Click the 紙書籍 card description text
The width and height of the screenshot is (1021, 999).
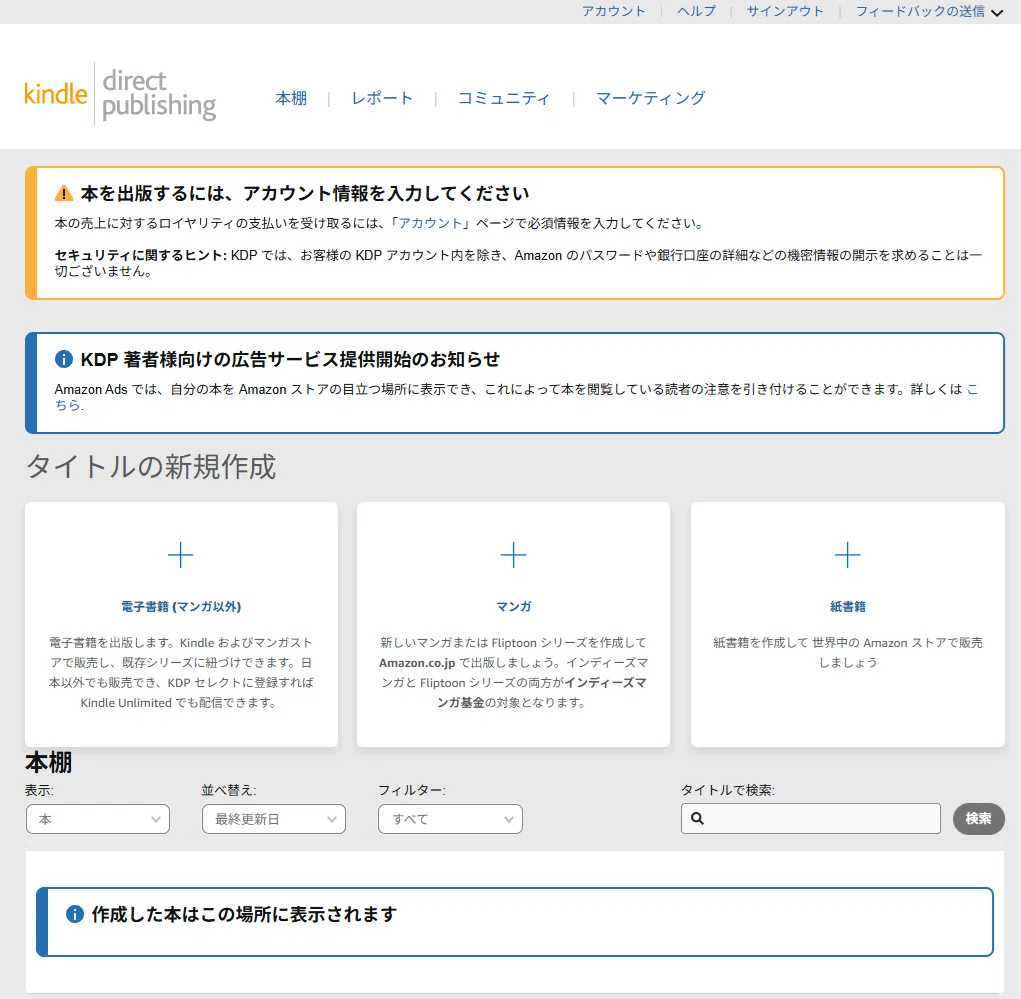[847, 652]
